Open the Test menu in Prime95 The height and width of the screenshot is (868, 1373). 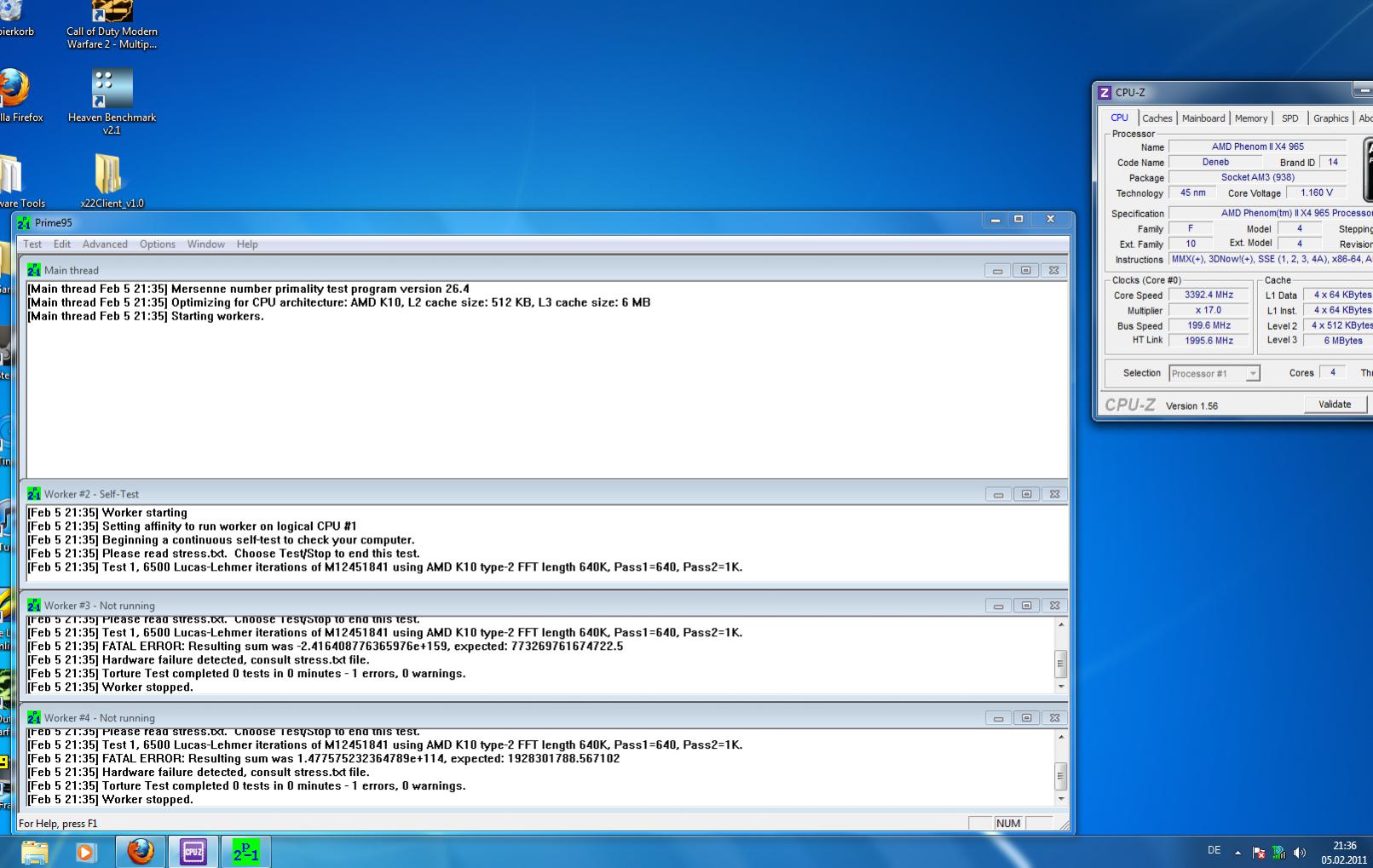32,244
